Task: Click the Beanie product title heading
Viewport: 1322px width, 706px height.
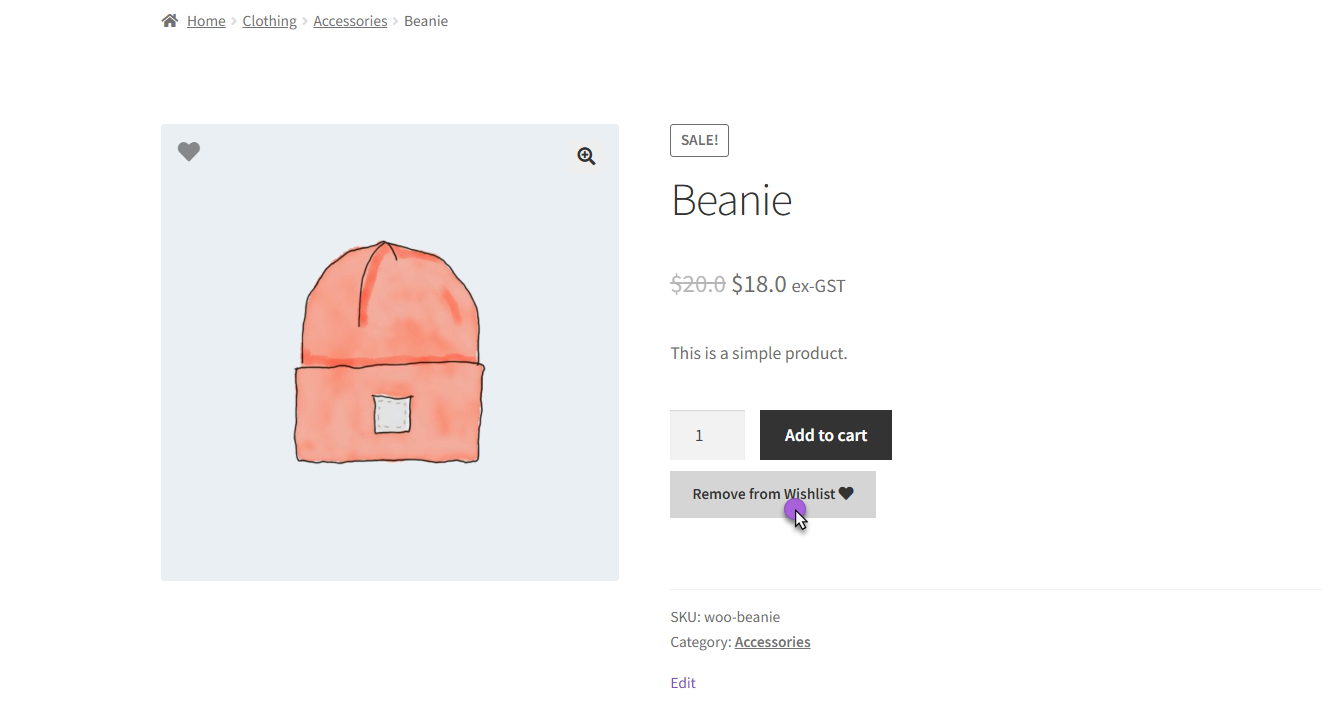Action: 731,200
